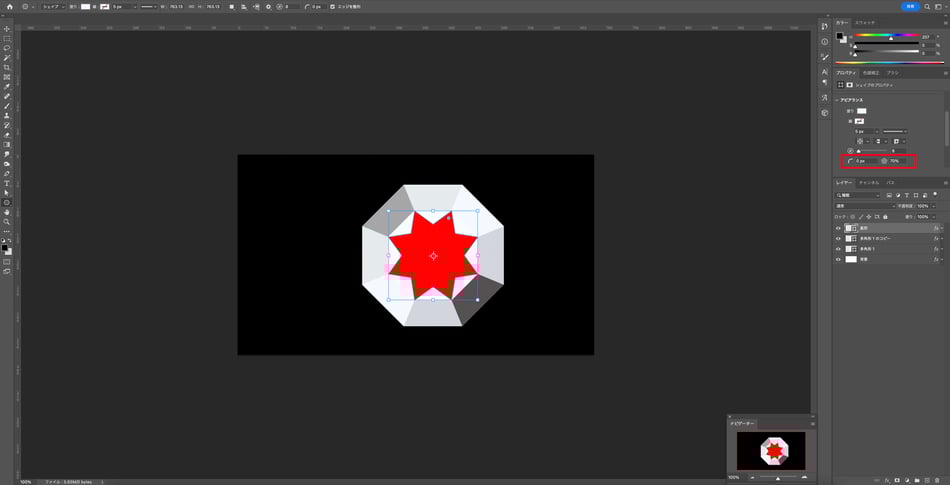Hide the background layer with eye icon
The image size is (950, 485).
tap(839, 259)
